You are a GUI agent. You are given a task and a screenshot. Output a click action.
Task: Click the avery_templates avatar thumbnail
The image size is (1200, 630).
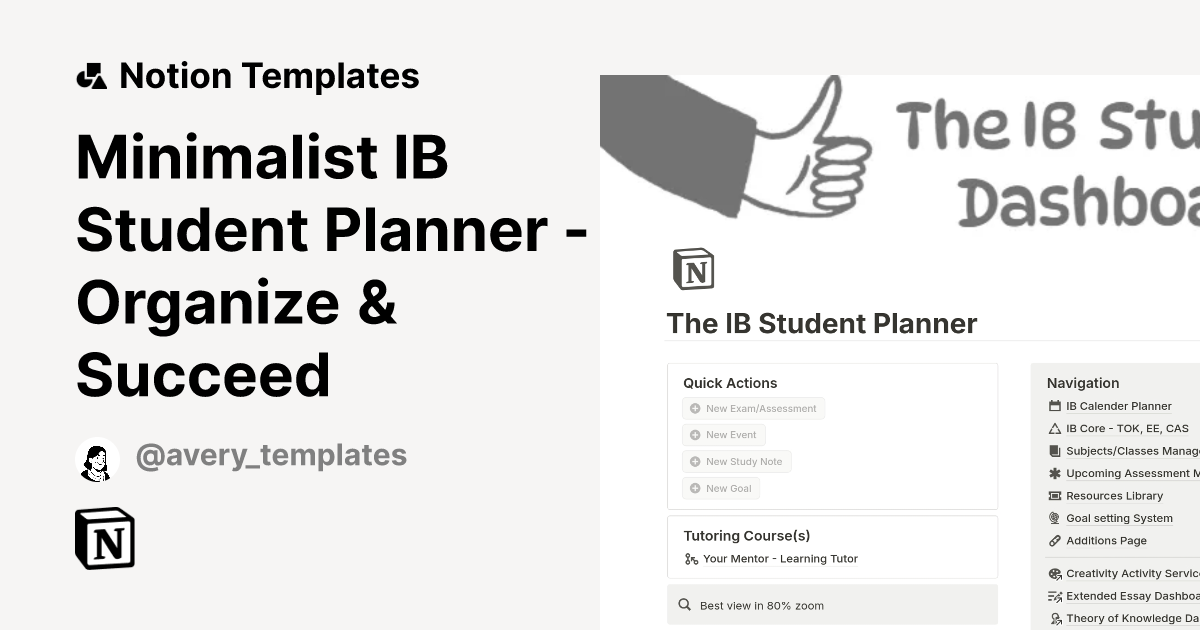[x=97, y=458]
